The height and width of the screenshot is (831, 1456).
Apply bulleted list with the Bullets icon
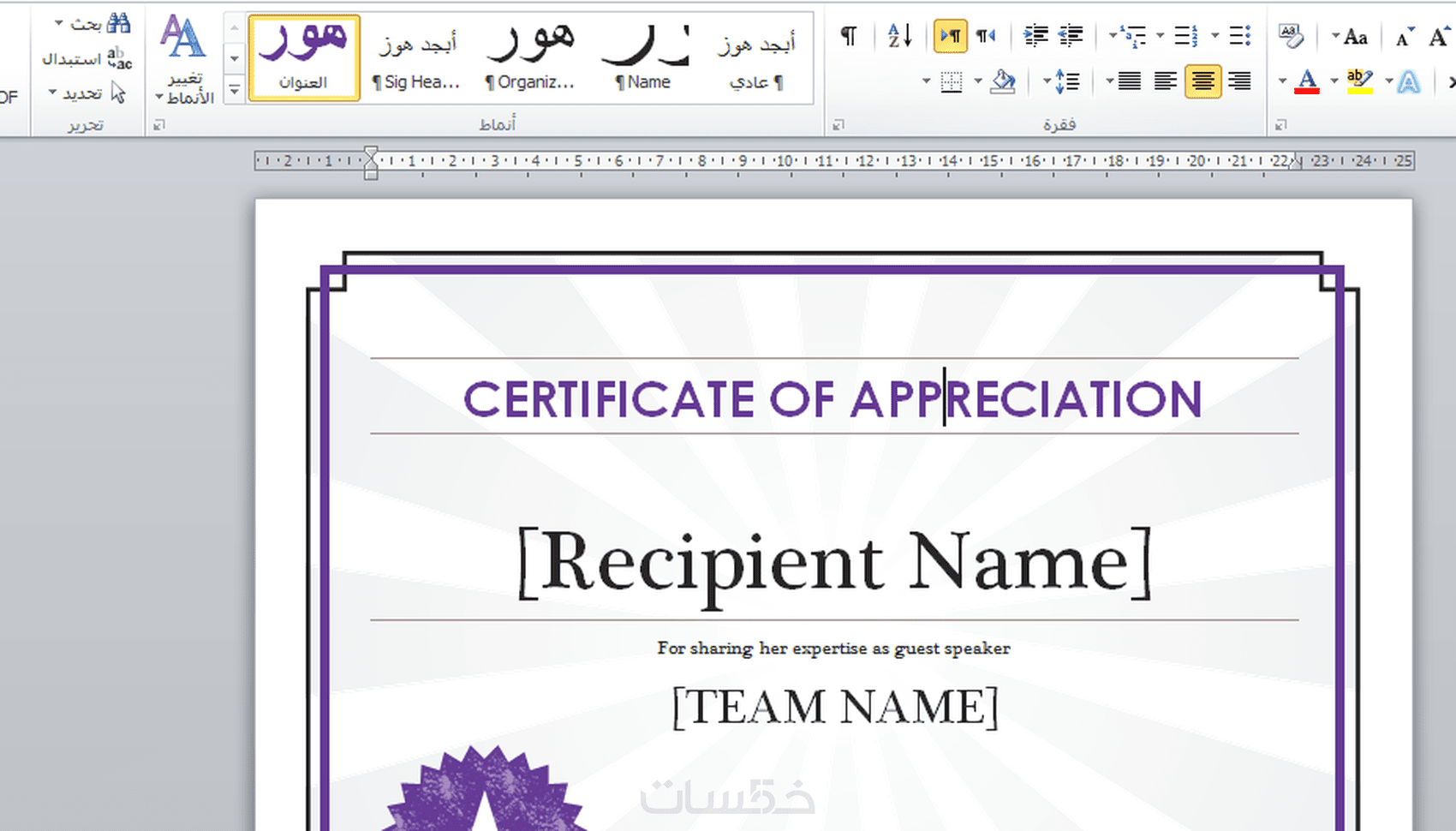pyautogui.click(x=1239, y=35)
